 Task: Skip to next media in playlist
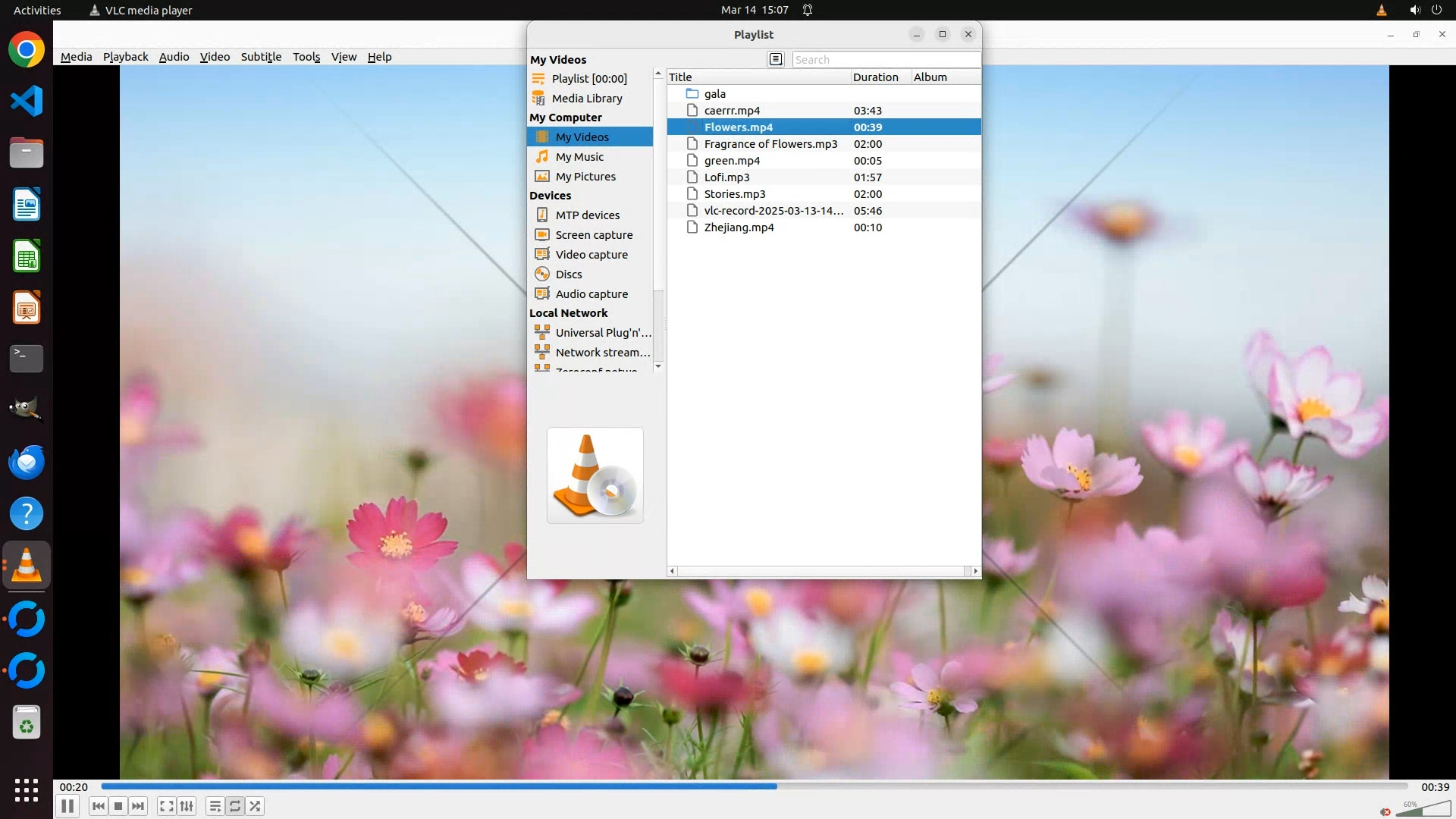pyautogui.click(x=138, y=806)
